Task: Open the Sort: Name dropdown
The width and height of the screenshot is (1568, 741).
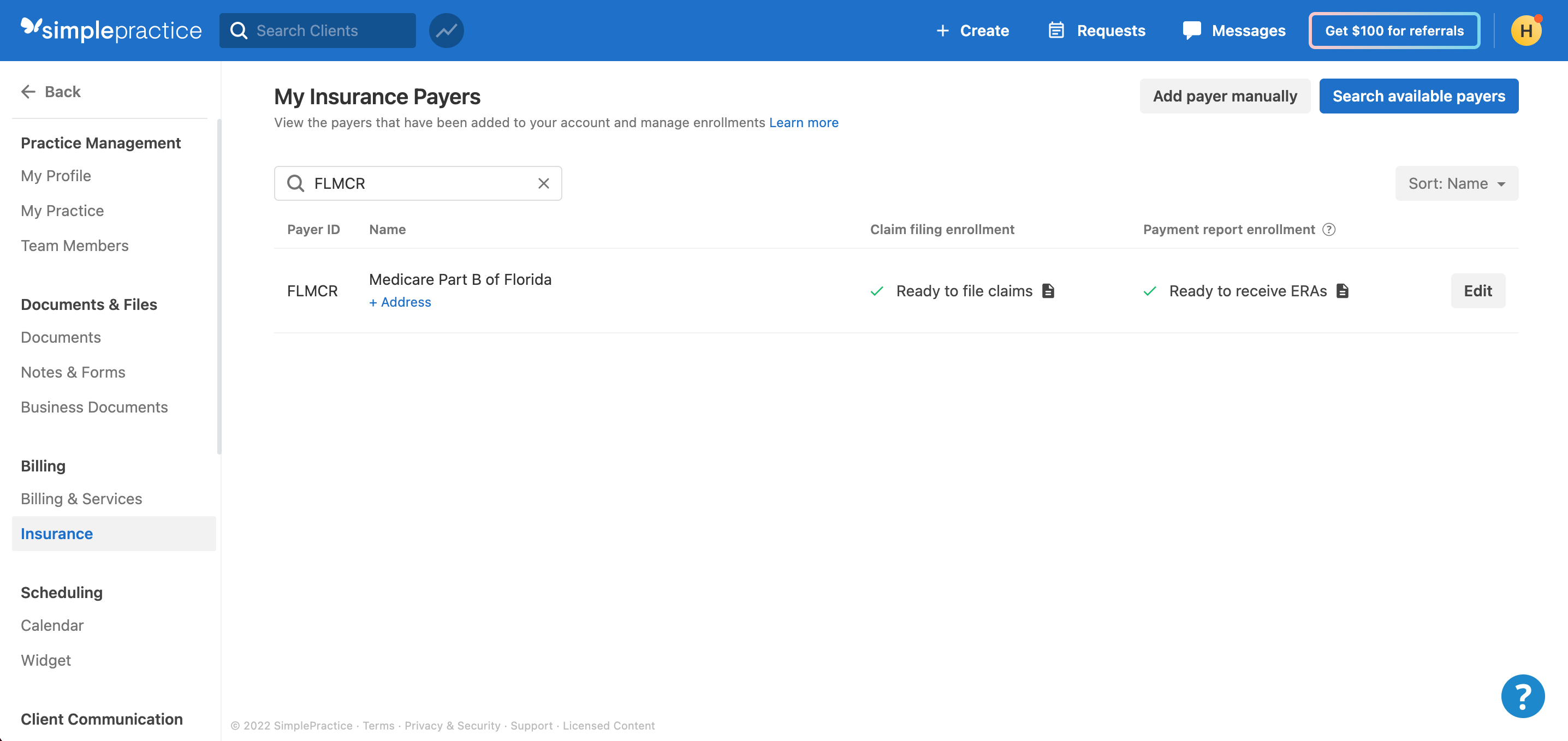Action: point(1456,183)
